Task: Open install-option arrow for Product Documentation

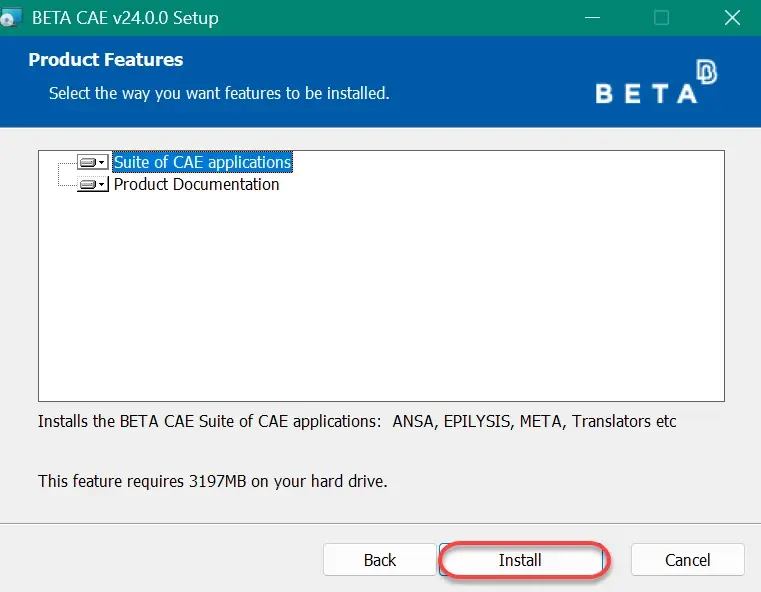Action: tap(101, 185)
